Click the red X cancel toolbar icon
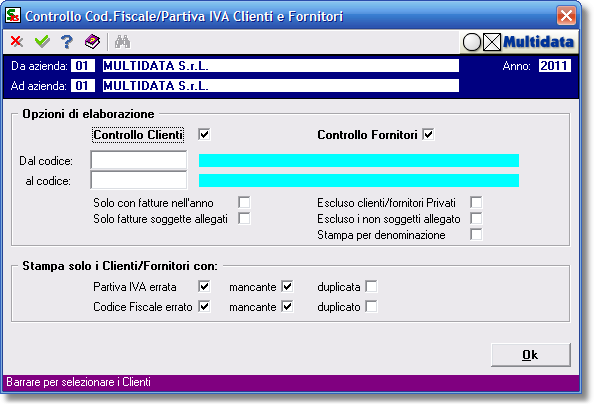 [17, 41]
